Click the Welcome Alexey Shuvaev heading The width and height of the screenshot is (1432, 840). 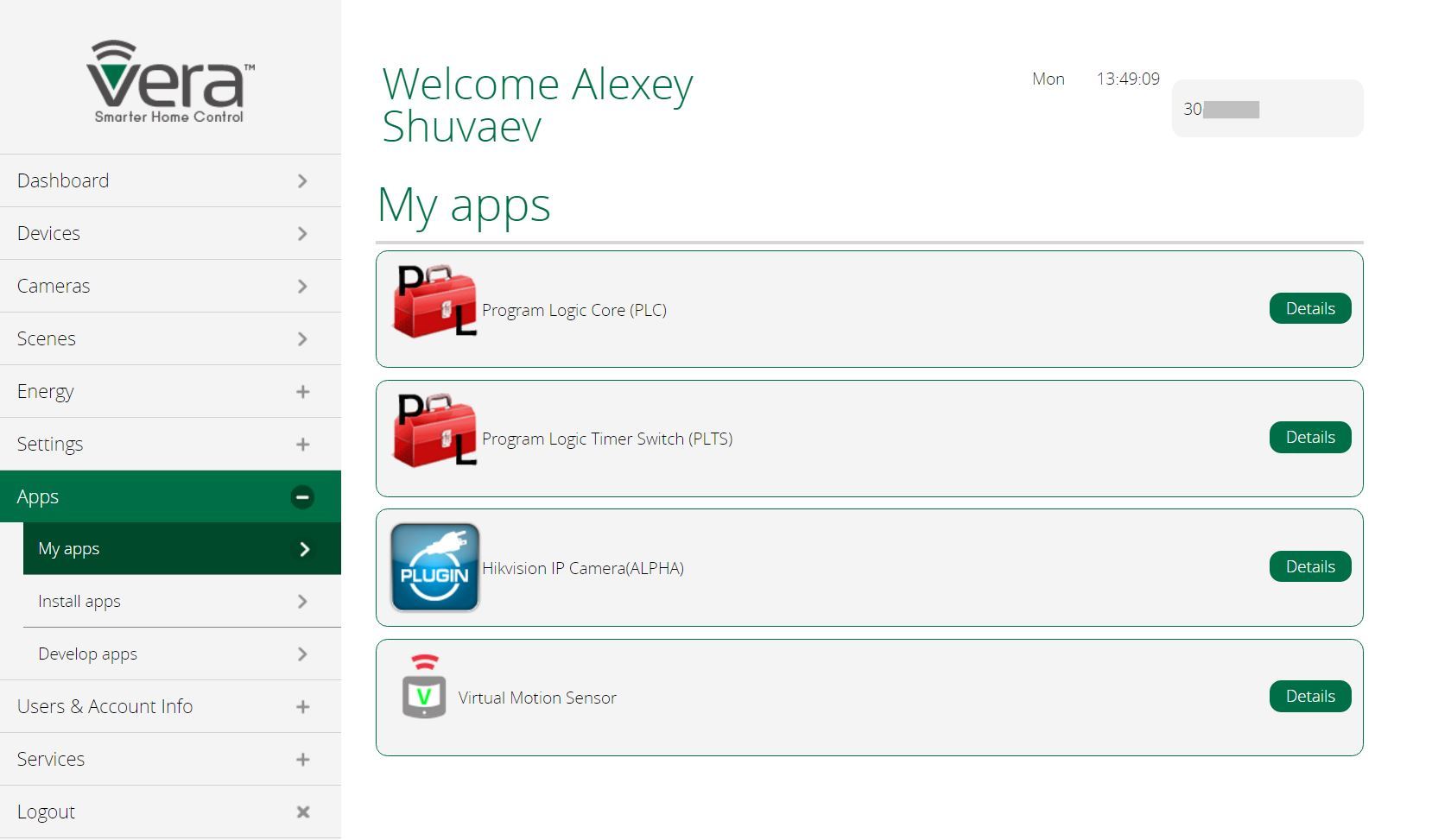(x=537, y=104)
